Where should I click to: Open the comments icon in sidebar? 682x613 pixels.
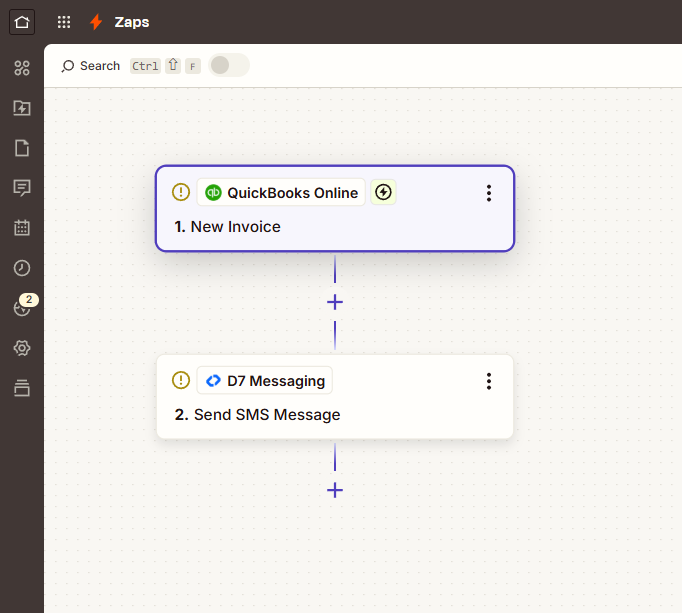click(x=22, y=188)
